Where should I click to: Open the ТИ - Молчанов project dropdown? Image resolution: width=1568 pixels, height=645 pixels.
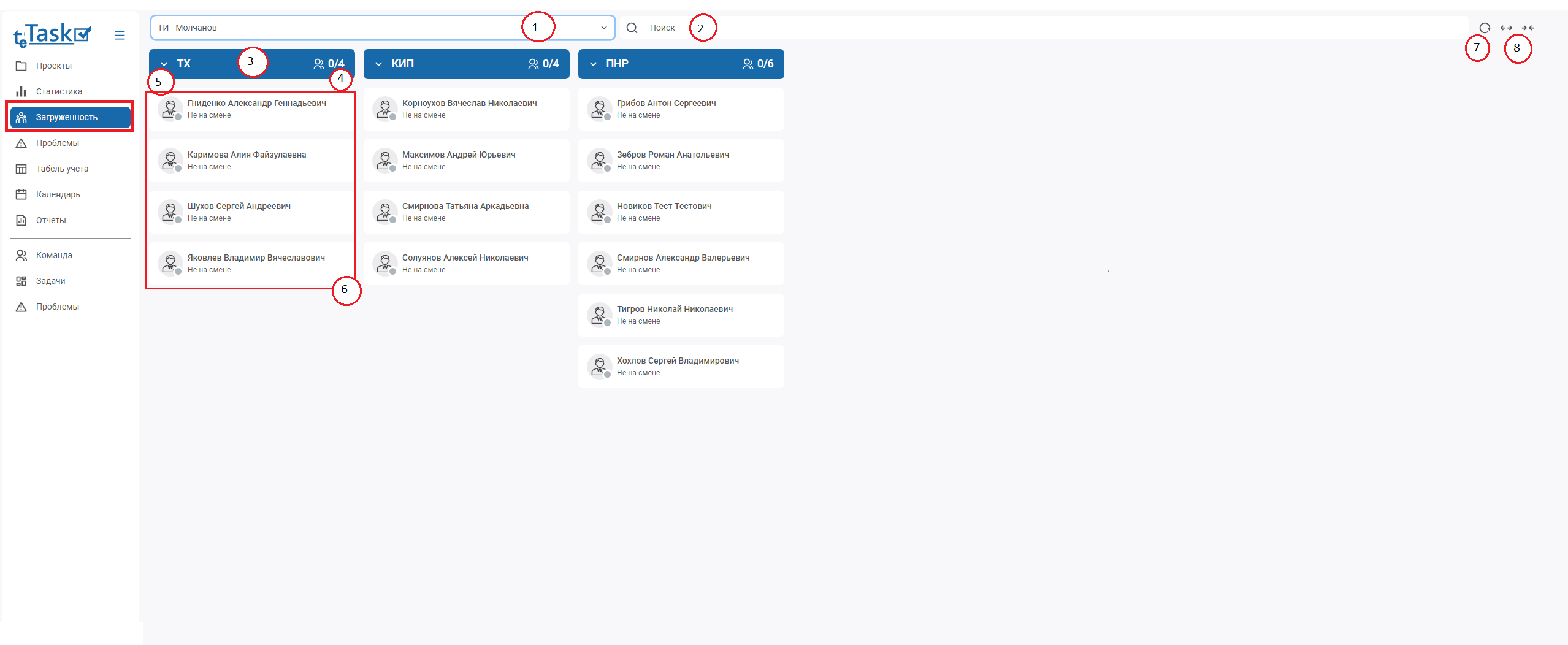[382, 28]
